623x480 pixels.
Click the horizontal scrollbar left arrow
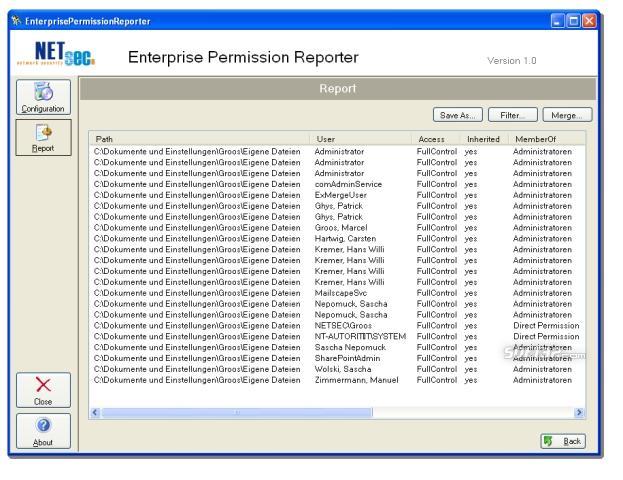pos(95,412)
